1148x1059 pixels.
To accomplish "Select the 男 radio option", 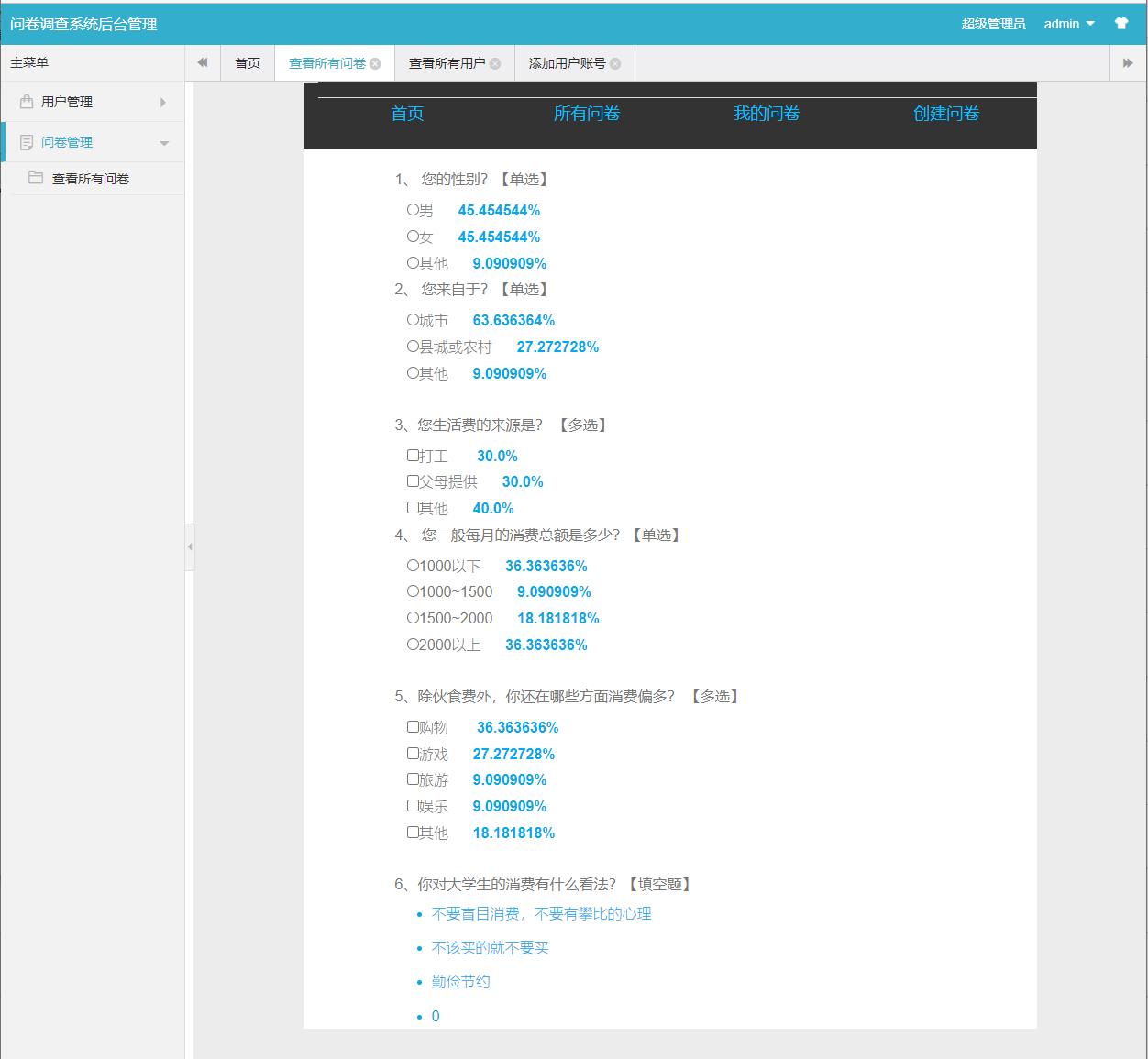I will pyautogui.click(x=413, y=209).
